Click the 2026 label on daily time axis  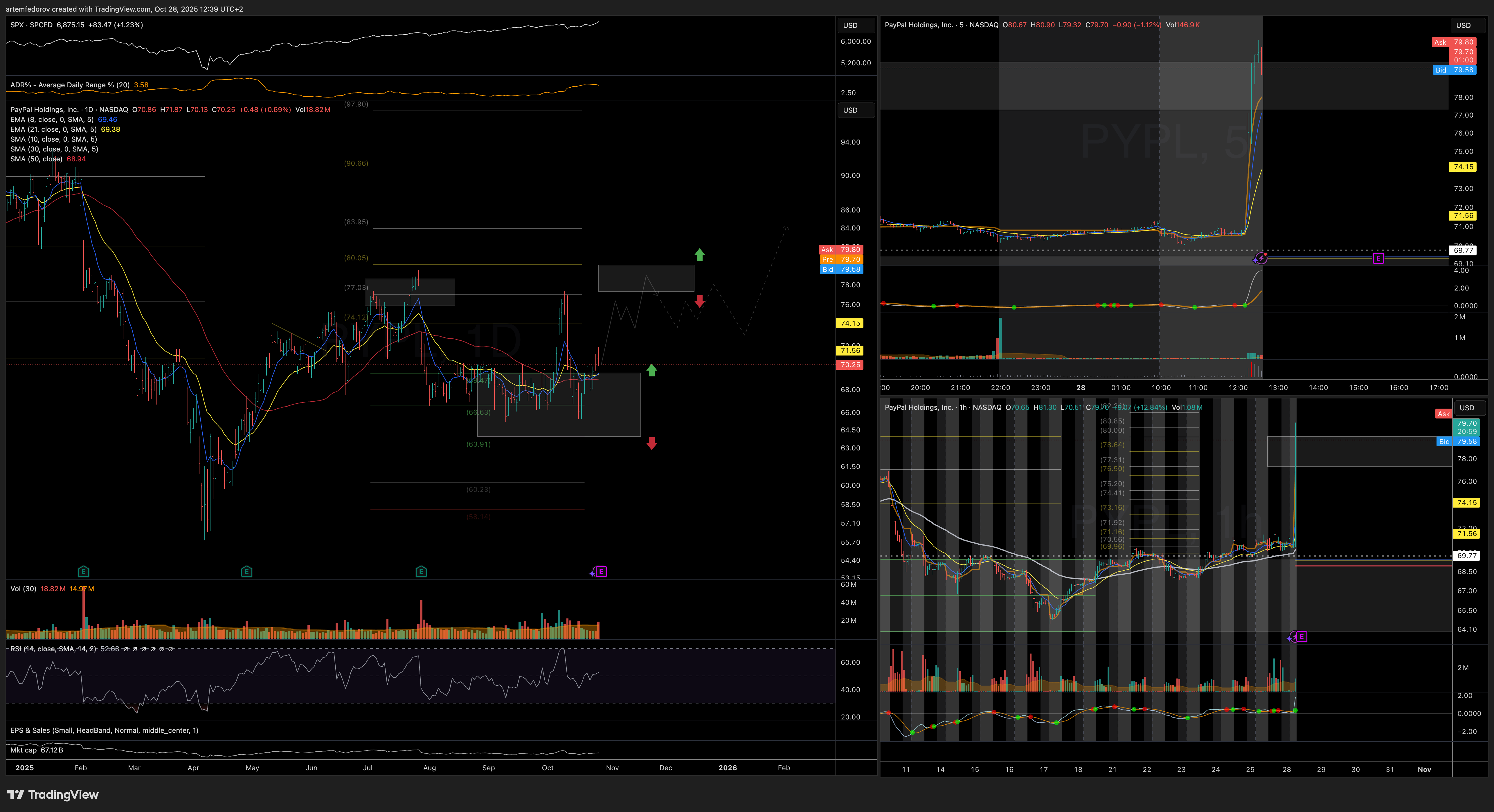point(727,767)
